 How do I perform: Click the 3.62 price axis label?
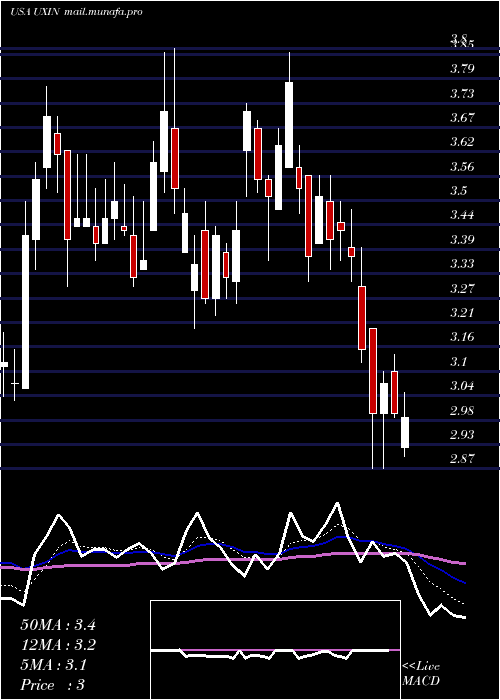[x=462, y=142]
